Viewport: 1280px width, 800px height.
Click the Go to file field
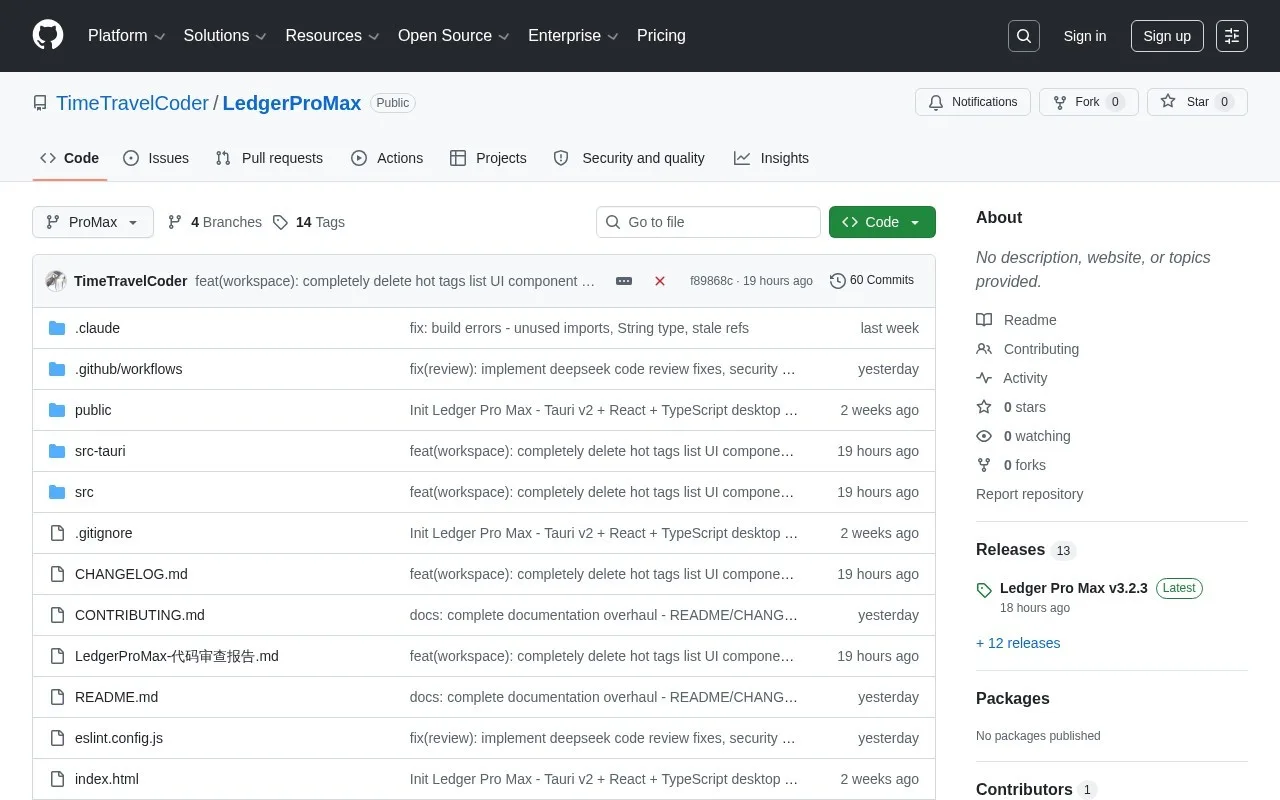[708, 222]
